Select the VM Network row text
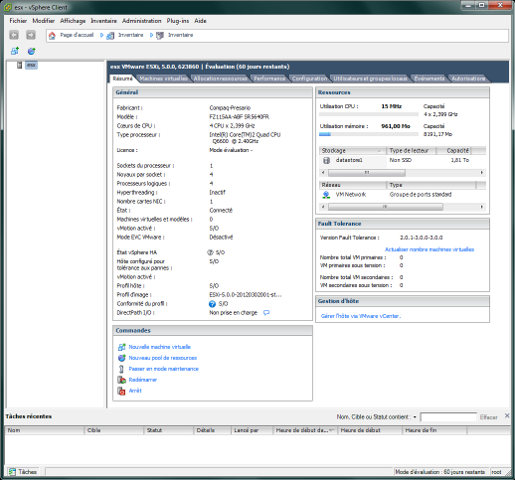This screenshot has height=480, width=515. [x=351, y=195]
